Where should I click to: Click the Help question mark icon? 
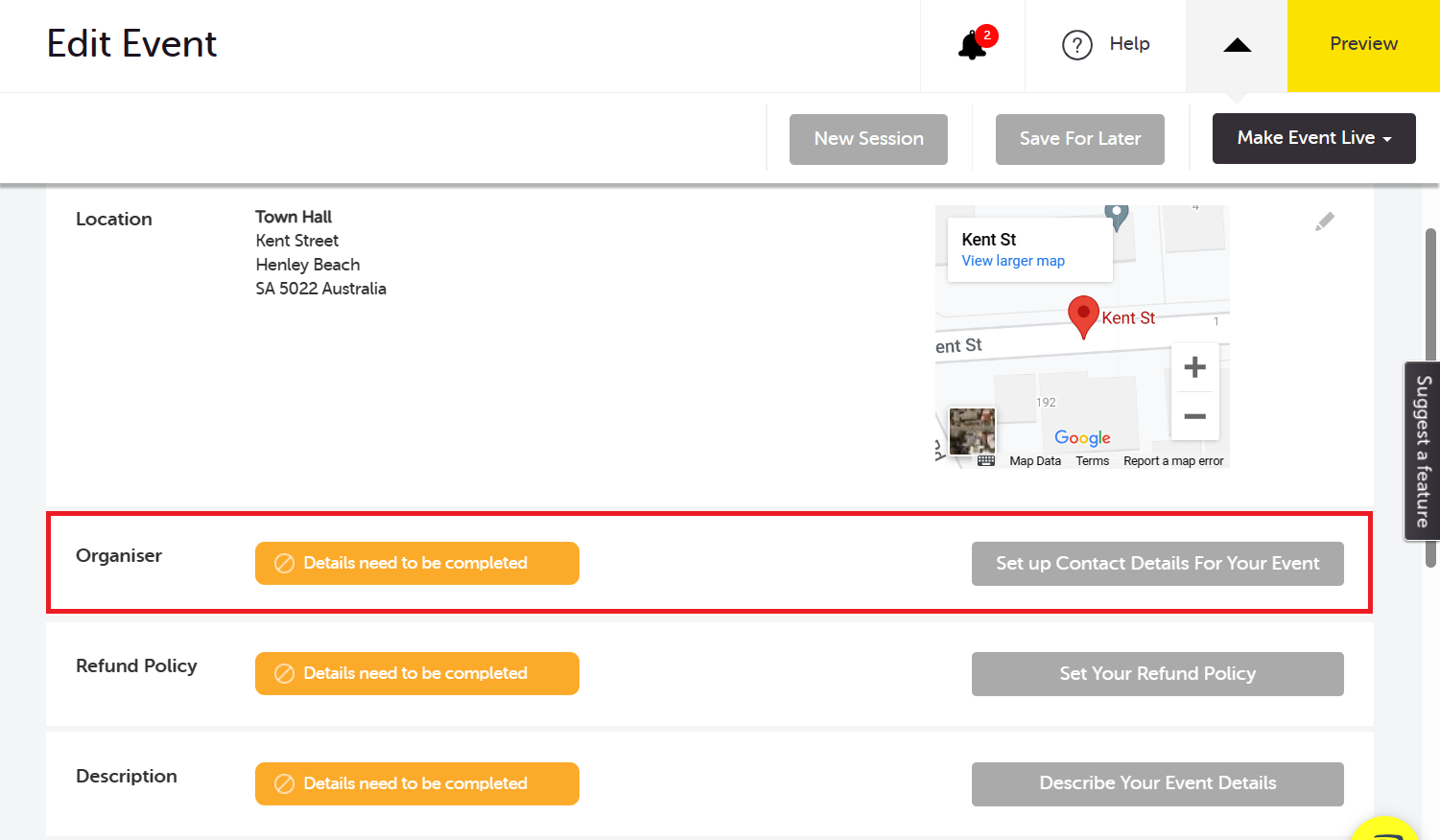1077,45
